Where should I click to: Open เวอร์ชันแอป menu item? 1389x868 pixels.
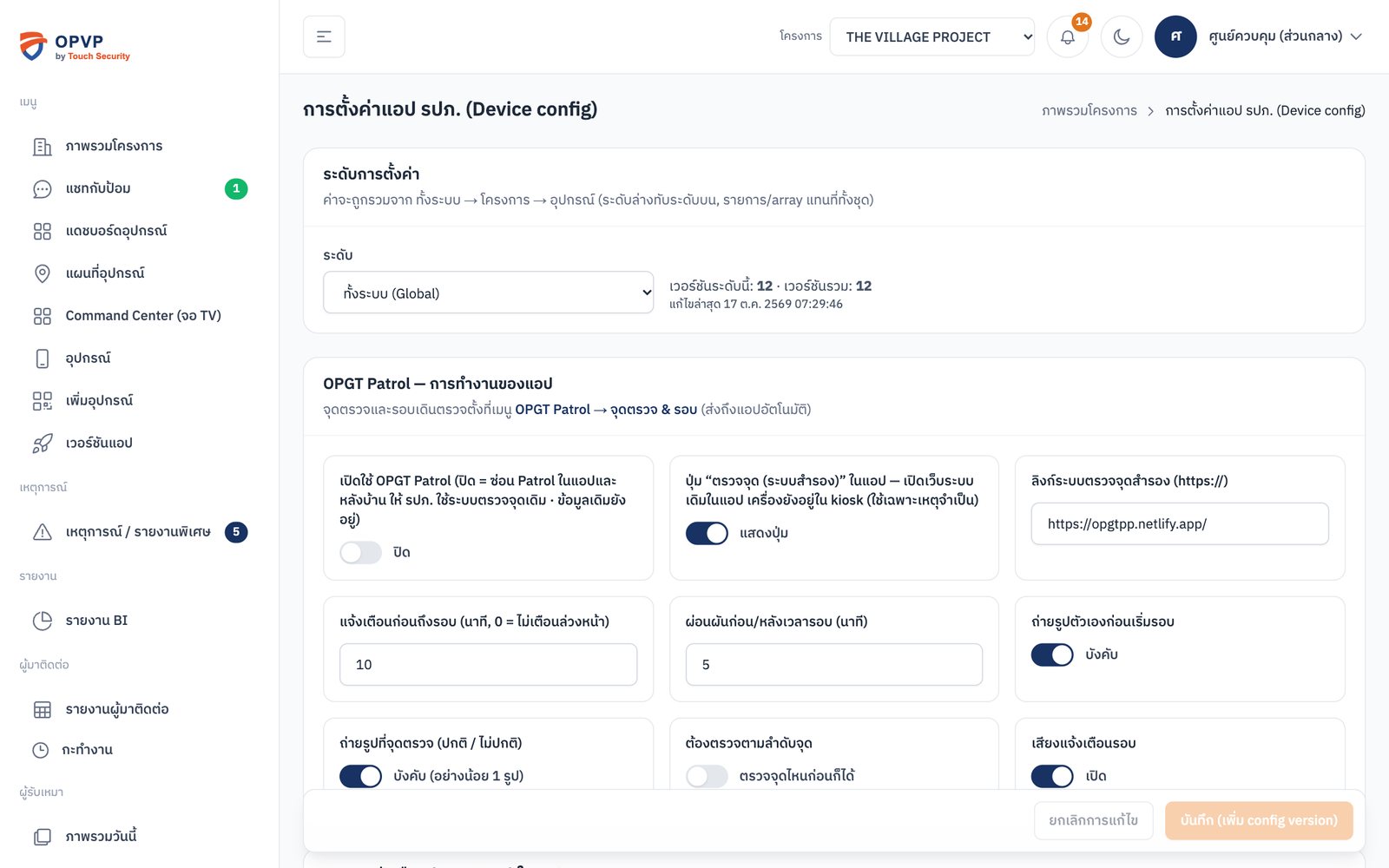(x=139, y=444)
